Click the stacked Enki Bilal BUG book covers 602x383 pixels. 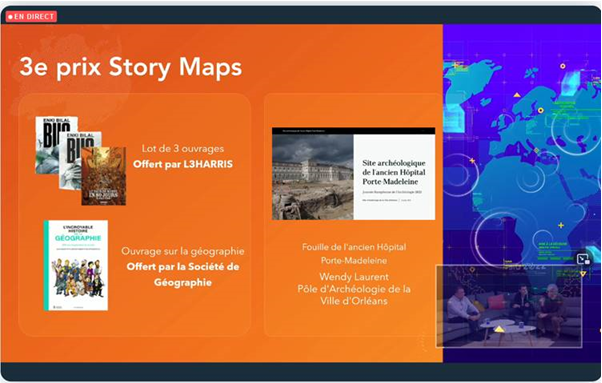pyautogui.click(x=81, y=160)
